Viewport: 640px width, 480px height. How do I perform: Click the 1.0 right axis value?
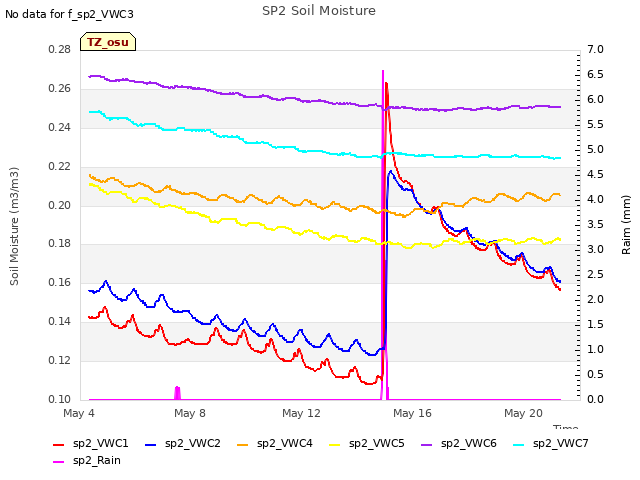pos(596,349)
